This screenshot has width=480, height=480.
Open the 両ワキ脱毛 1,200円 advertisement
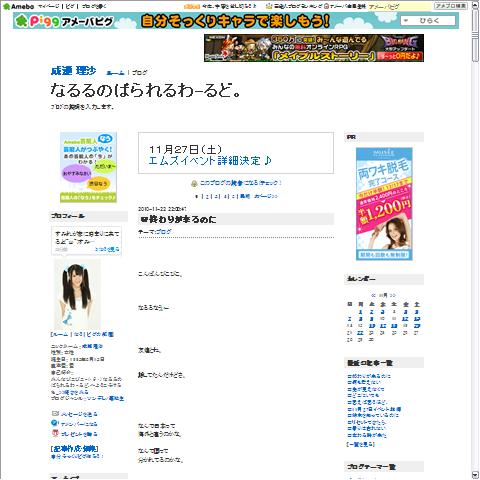[384, 204]
